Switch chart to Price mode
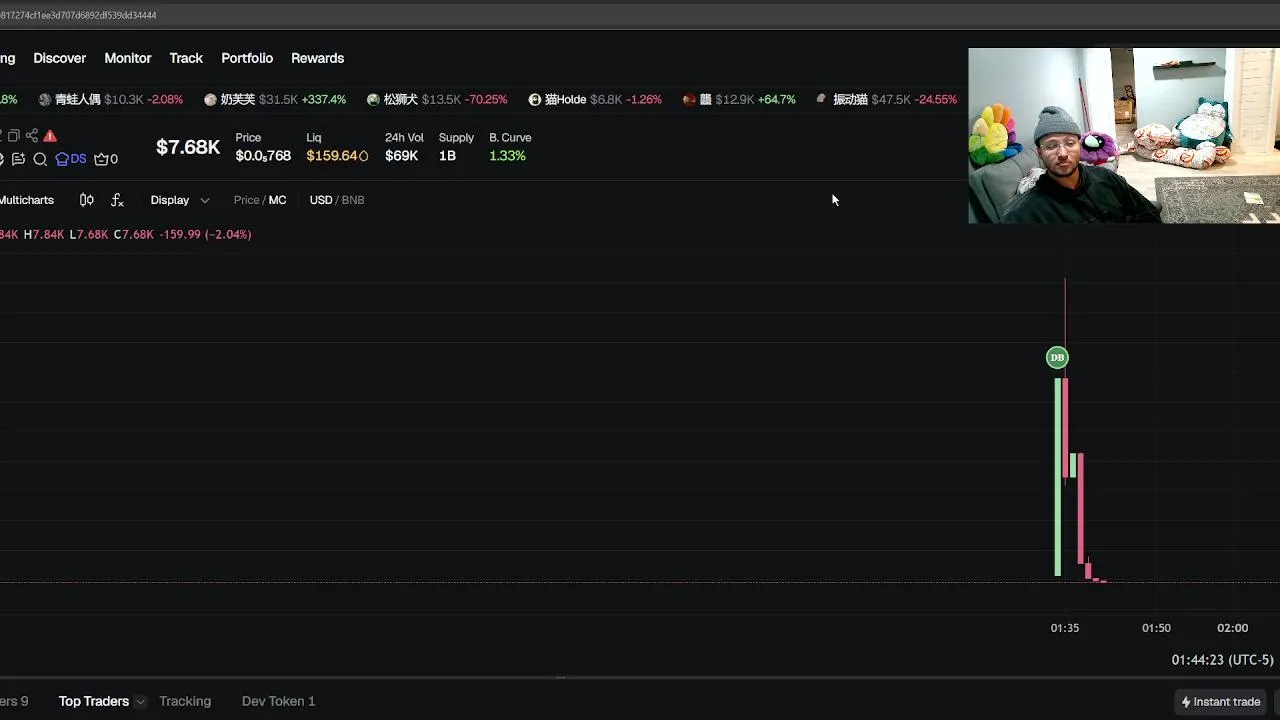The height and width of the screenshot is (720, 1280). (x=246, y=200)
